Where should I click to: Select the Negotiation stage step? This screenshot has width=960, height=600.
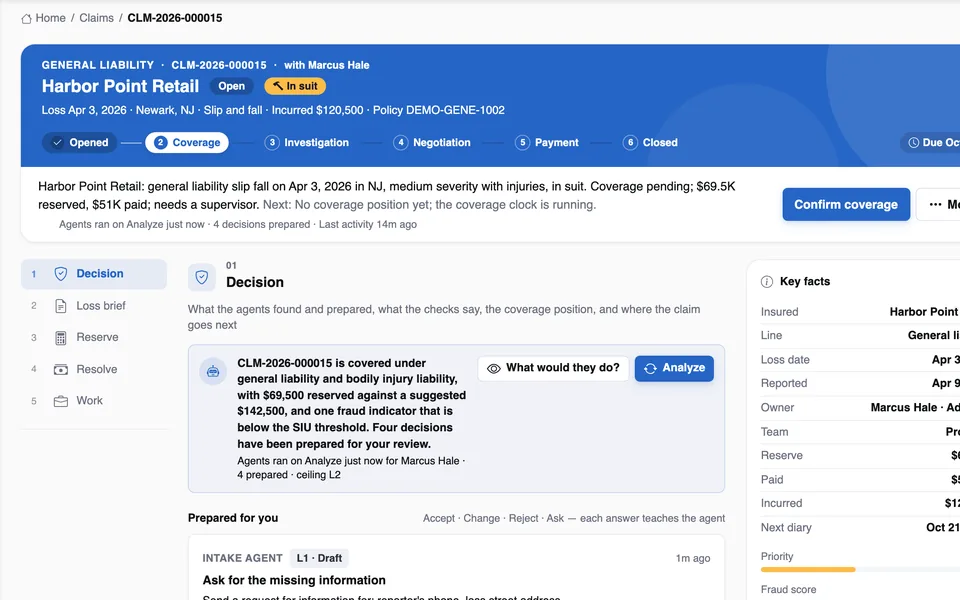click(432, 143)
